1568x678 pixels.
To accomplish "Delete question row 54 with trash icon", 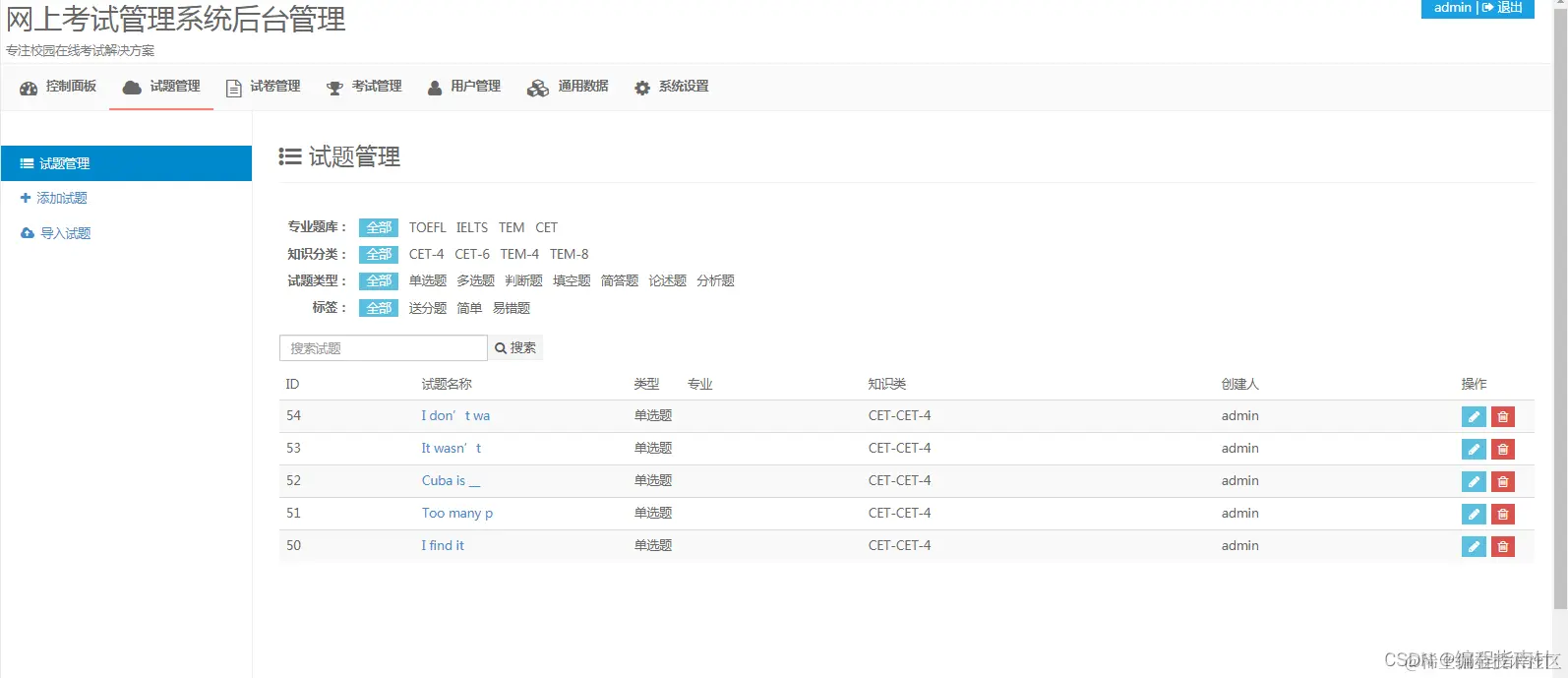I will pos(1503,416).
